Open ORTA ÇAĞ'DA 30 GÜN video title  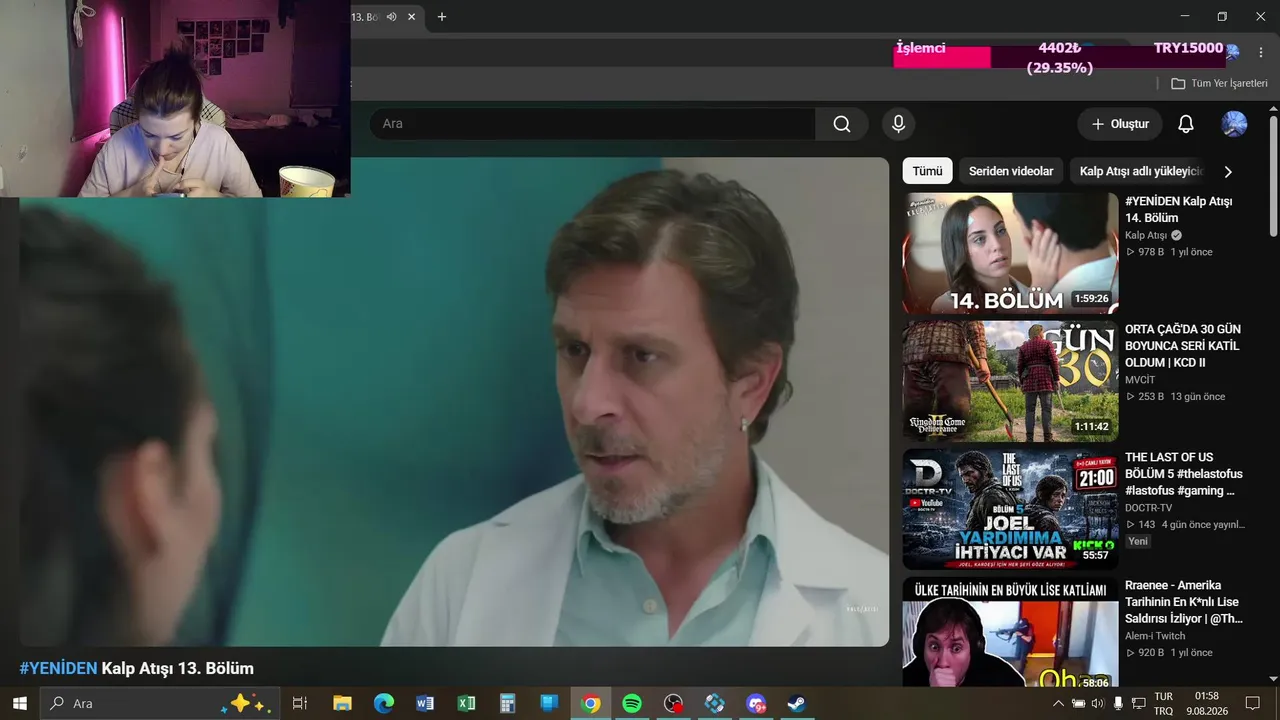[1182, 346]
